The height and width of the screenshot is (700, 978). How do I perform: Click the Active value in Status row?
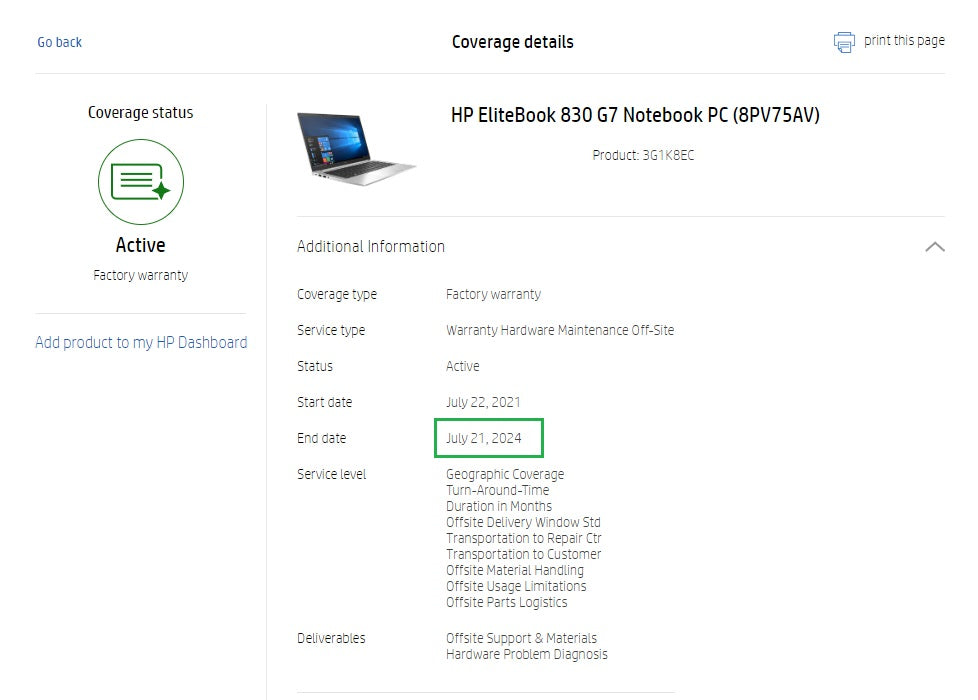point(463,366)
